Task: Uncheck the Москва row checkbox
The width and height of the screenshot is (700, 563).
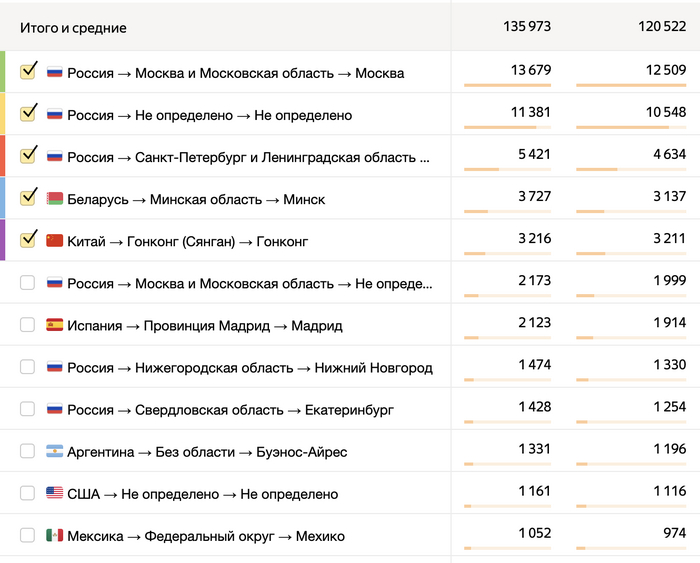Action: click(x=28, y=72)
